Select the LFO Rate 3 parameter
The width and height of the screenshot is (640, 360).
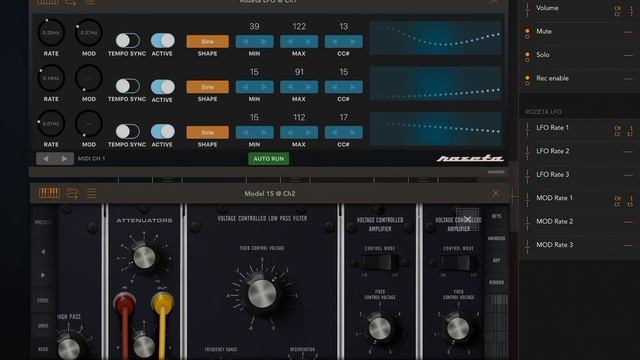click(579, 175)
